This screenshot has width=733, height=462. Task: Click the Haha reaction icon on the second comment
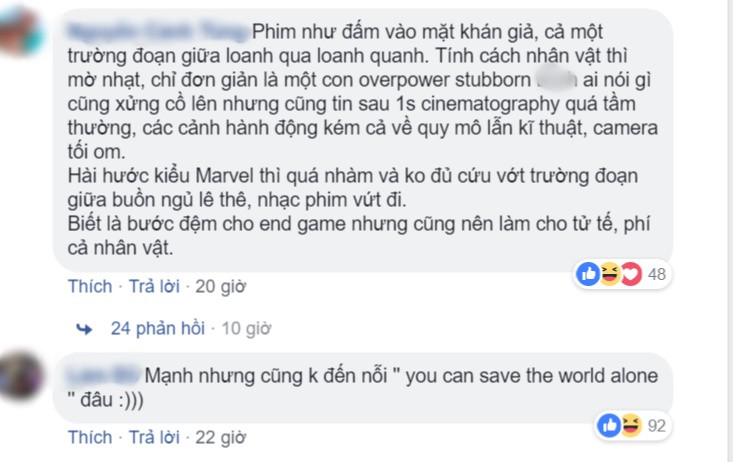pyautogui.click(x=631, y=425)
